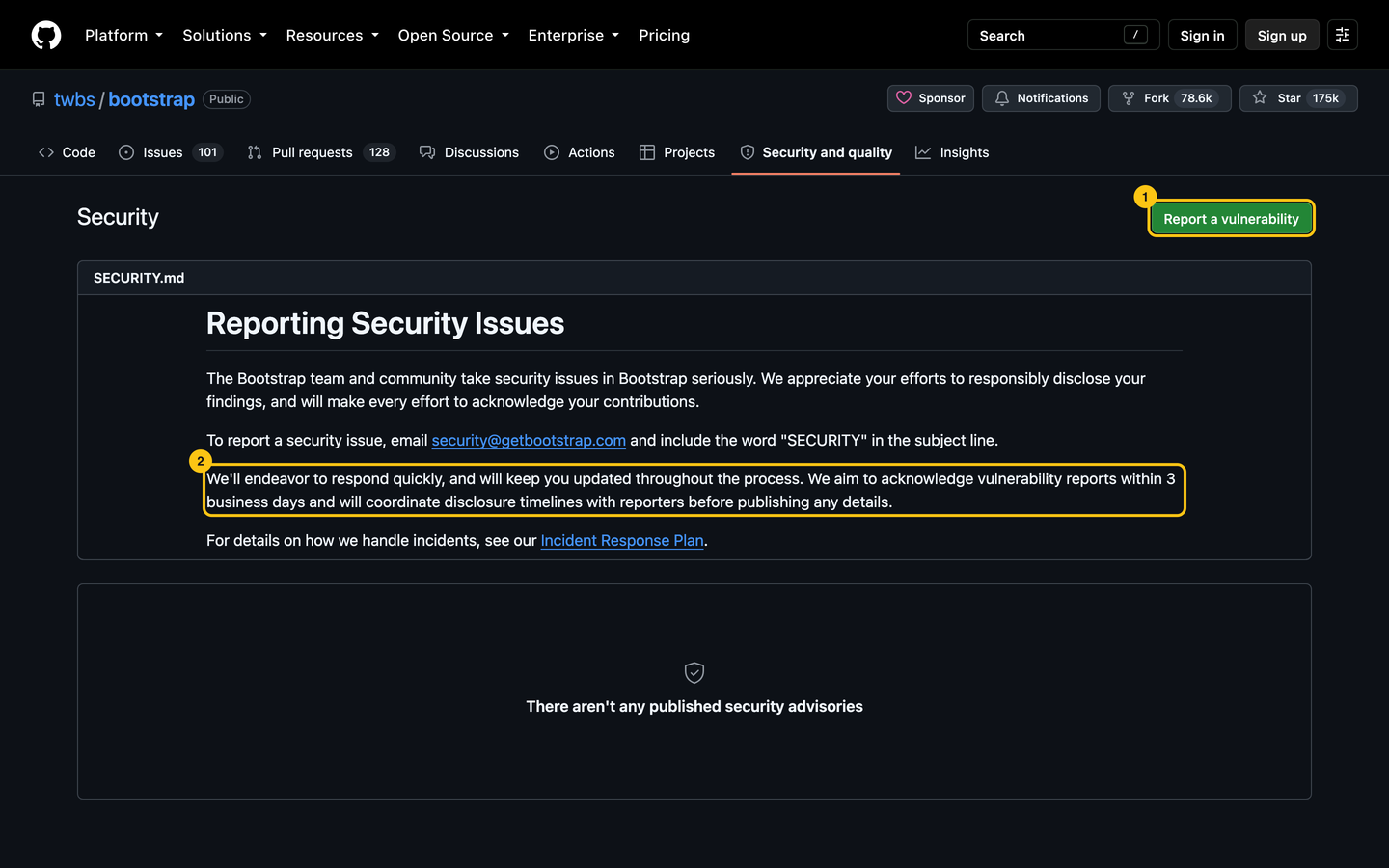Click the shield check icon above advisories message
The image size is (1389, 868).
tap(694, 672)
